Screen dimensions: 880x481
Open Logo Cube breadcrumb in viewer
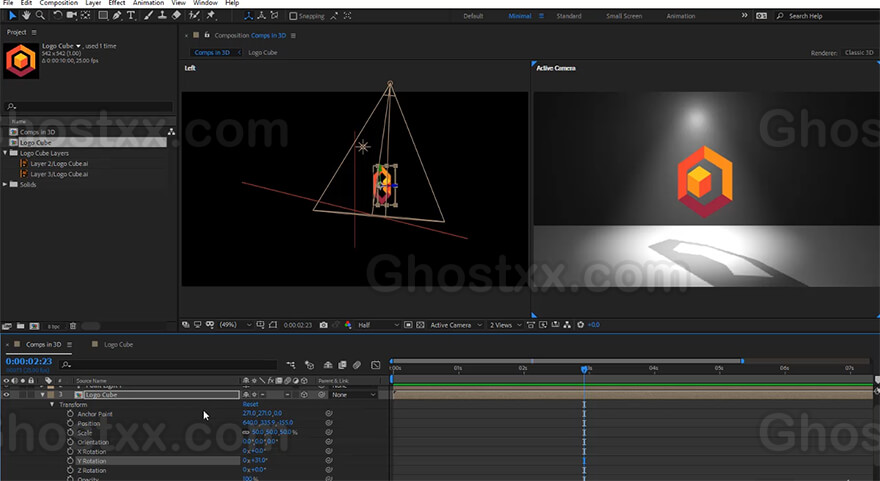[x=263, y=53]
